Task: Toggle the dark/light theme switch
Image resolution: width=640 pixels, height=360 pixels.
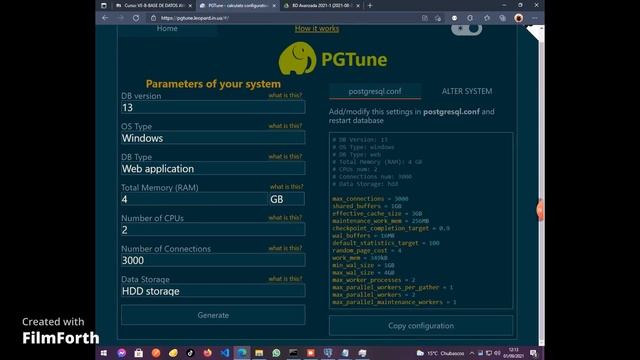Action: click(x=467, y=29)
